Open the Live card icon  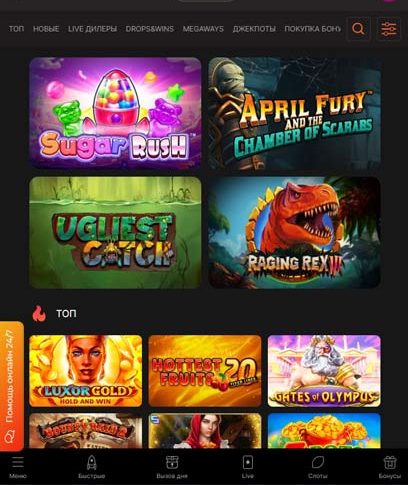point(248,463)
